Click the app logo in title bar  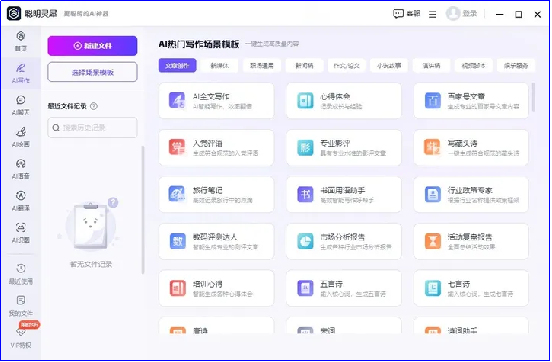point(14,14)
